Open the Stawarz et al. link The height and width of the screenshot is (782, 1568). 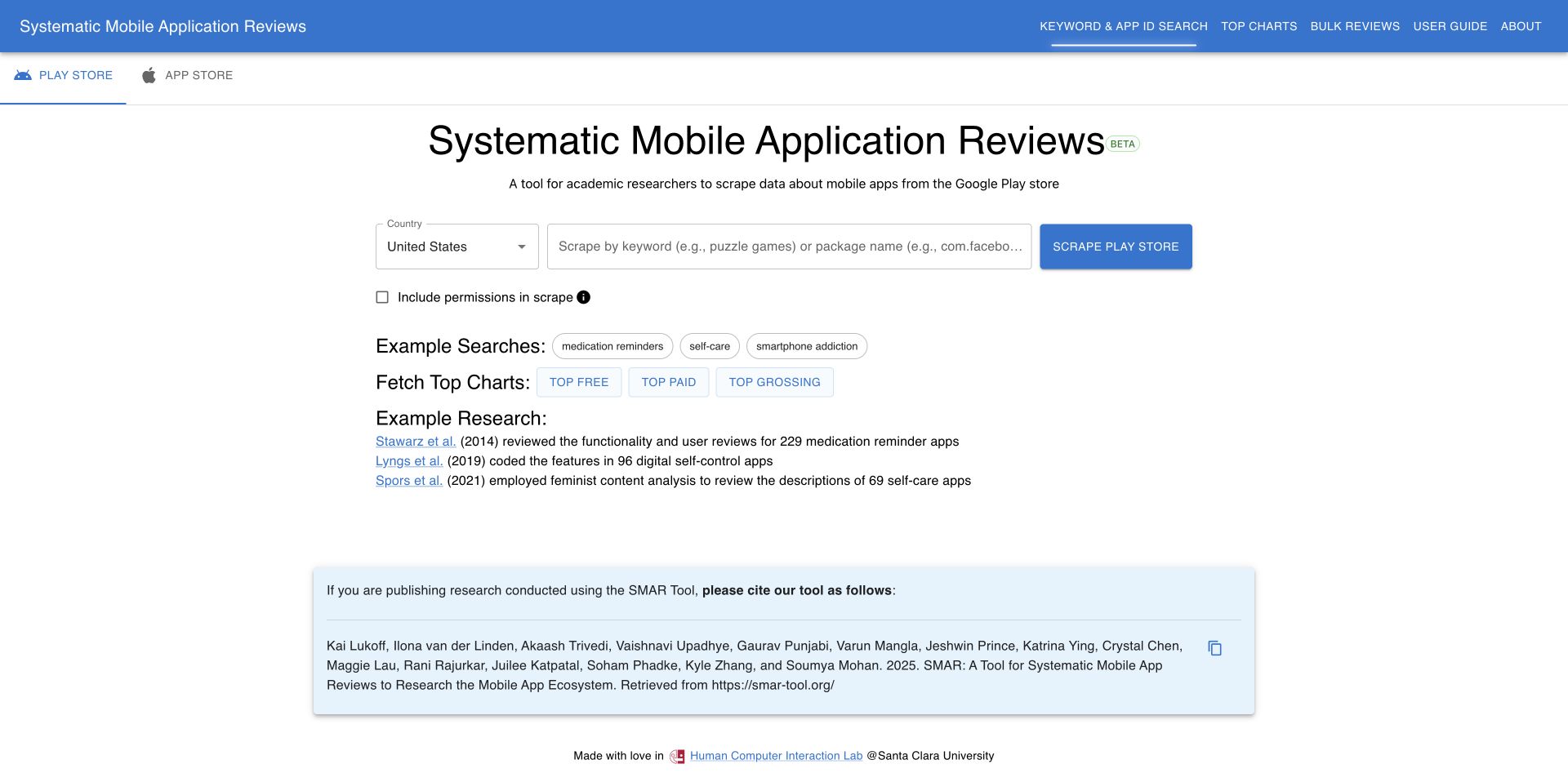coord(416,442)
